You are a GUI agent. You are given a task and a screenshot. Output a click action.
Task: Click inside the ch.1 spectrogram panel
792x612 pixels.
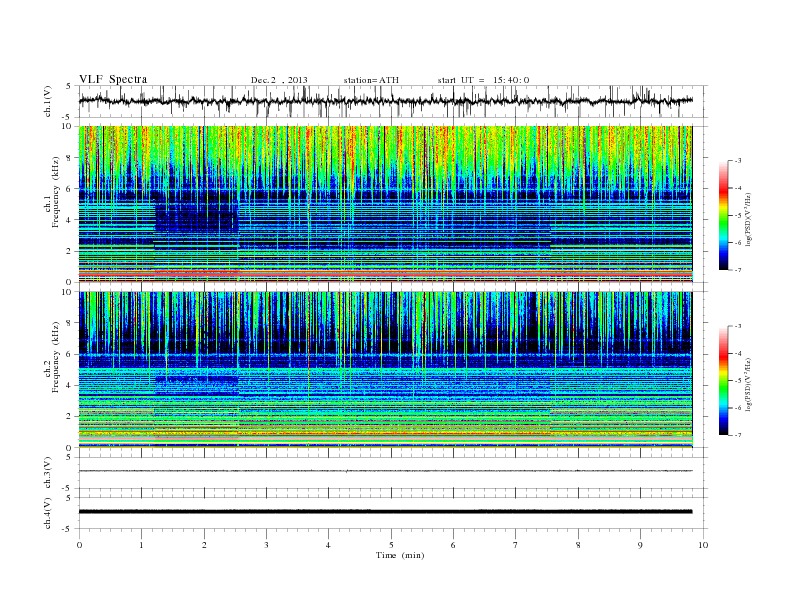(385, 204)
